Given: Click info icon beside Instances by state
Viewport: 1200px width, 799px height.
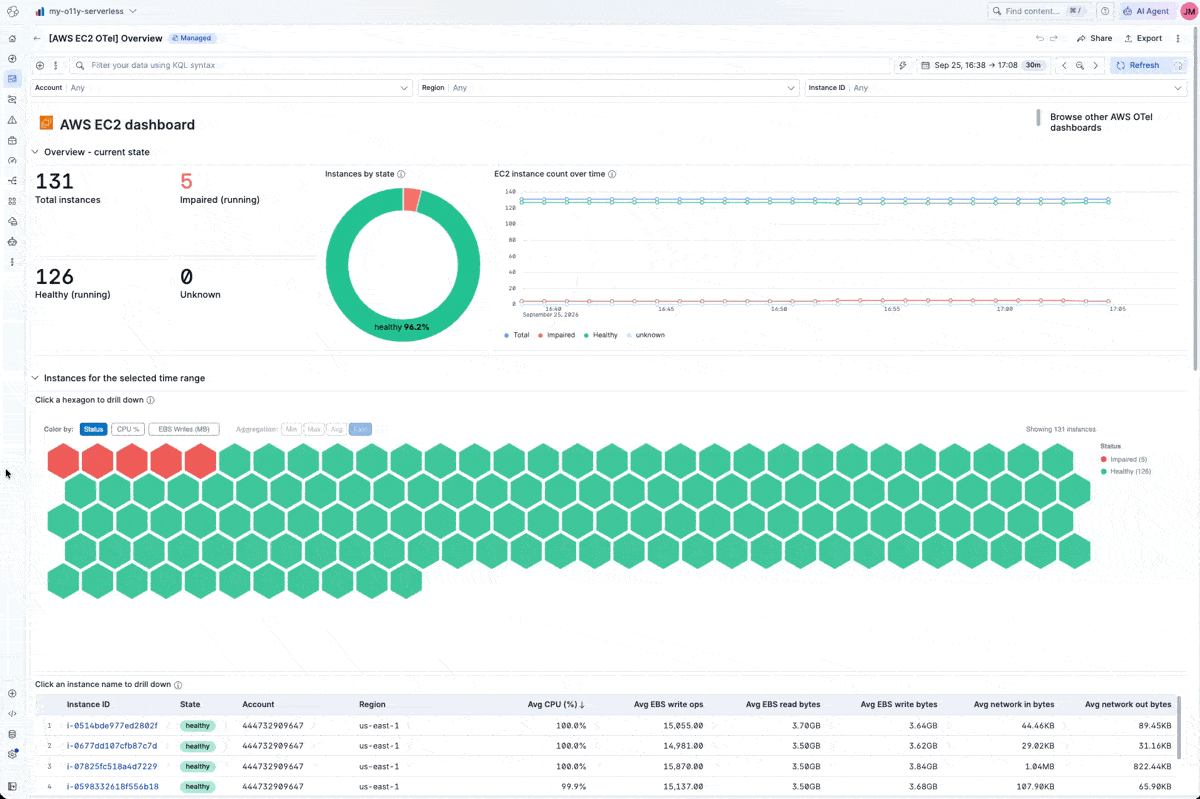Looking at the screenshot, I should [401, 174].
